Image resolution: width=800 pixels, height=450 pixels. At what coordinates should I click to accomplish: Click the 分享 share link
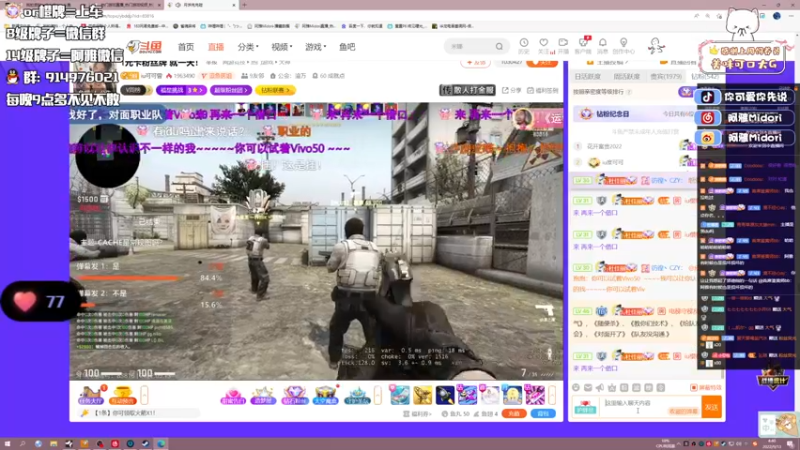coord(512,90)
